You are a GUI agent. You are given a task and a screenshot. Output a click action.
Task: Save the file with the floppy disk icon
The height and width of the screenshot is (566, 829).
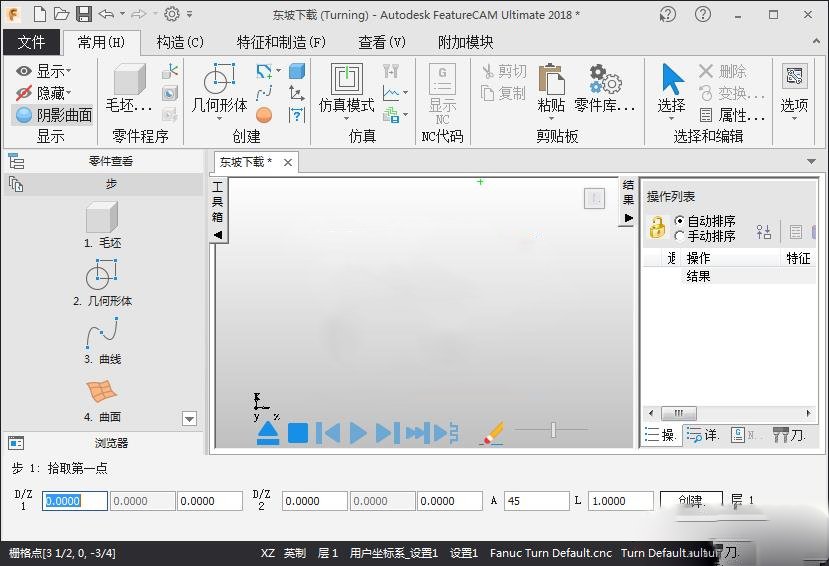[x=84, y=14]
